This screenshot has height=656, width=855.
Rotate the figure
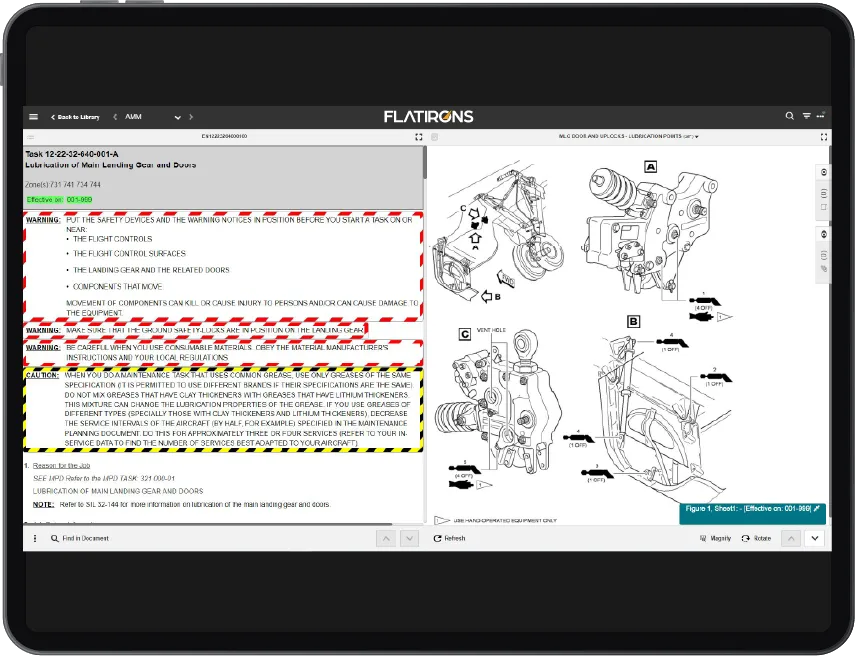point(756,538)
